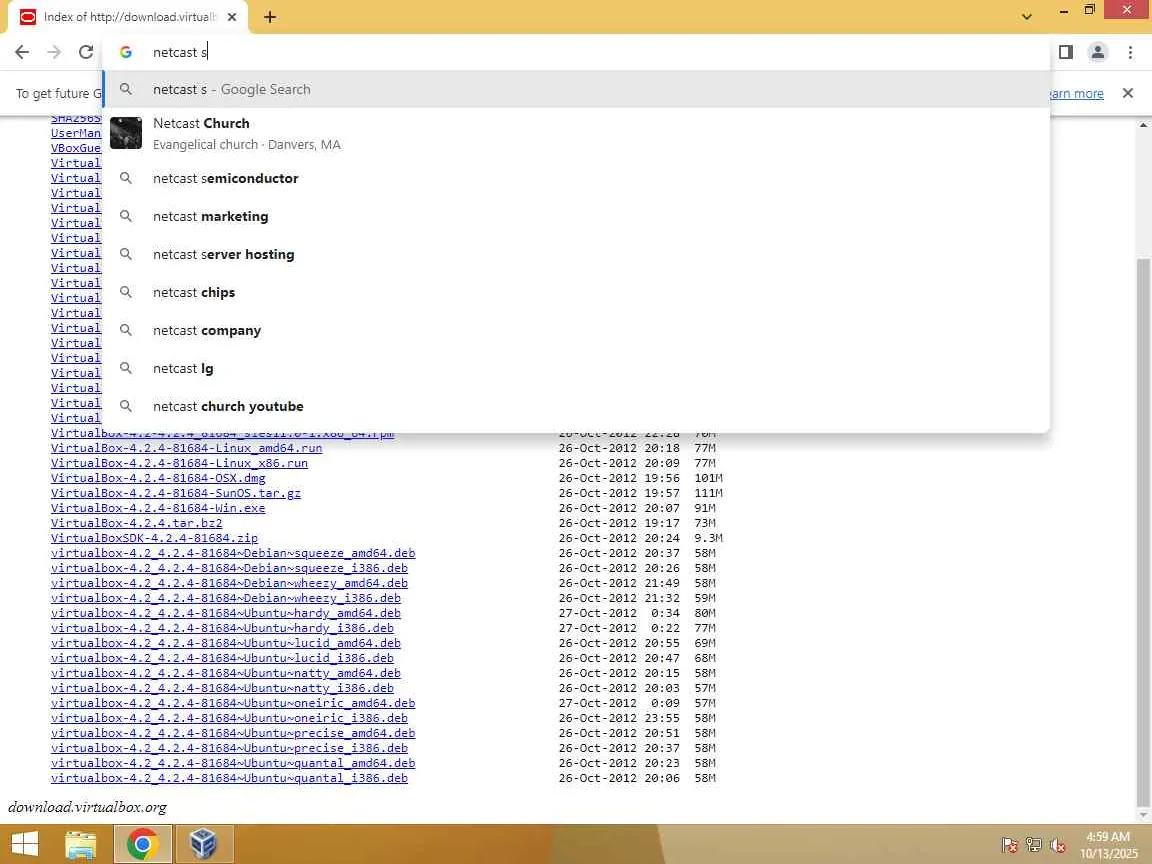
Task: Open the Chrome three-dot menu
Action: (1130, 52)
